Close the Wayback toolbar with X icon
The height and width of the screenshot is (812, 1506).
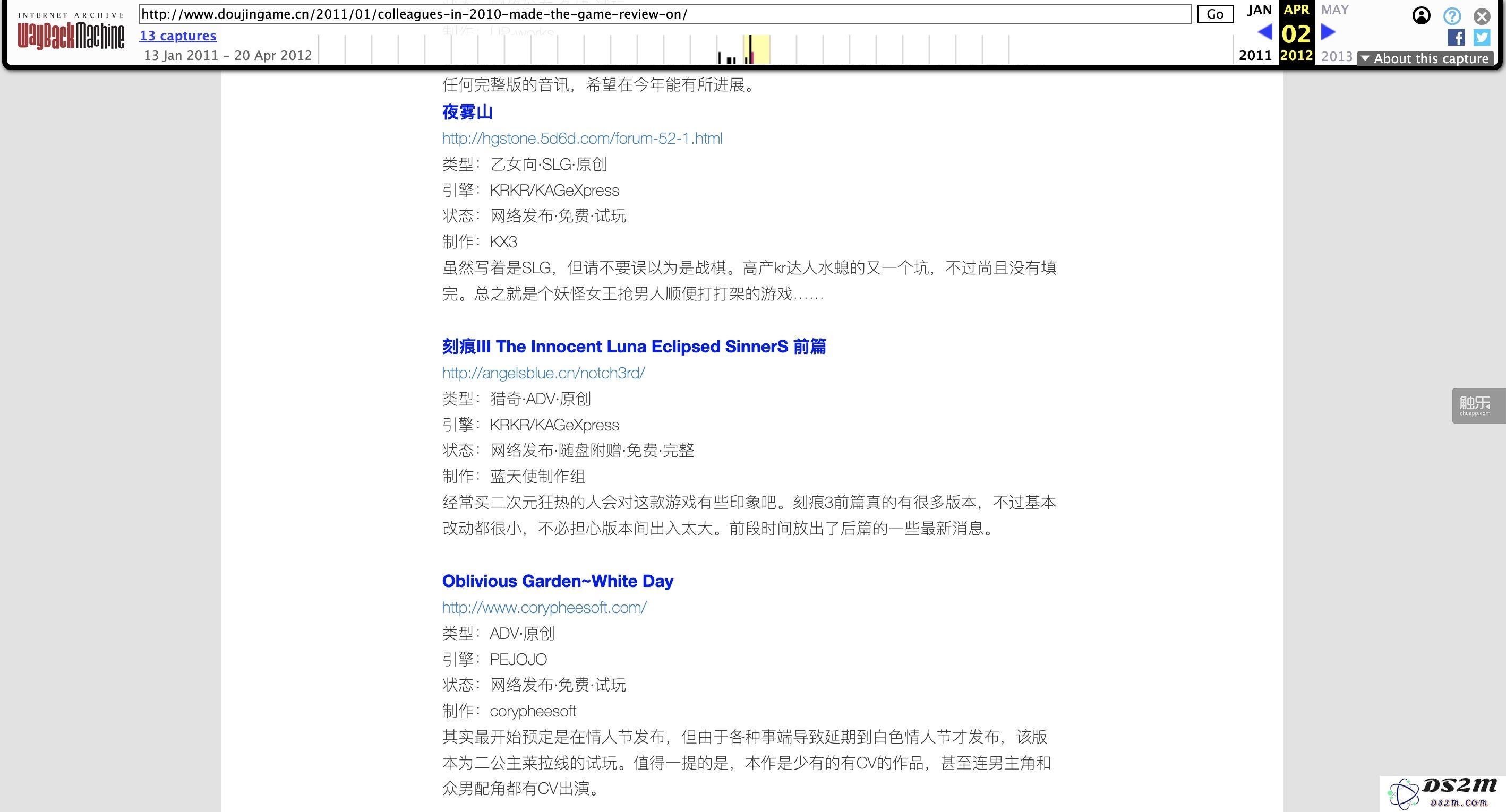1482,16
